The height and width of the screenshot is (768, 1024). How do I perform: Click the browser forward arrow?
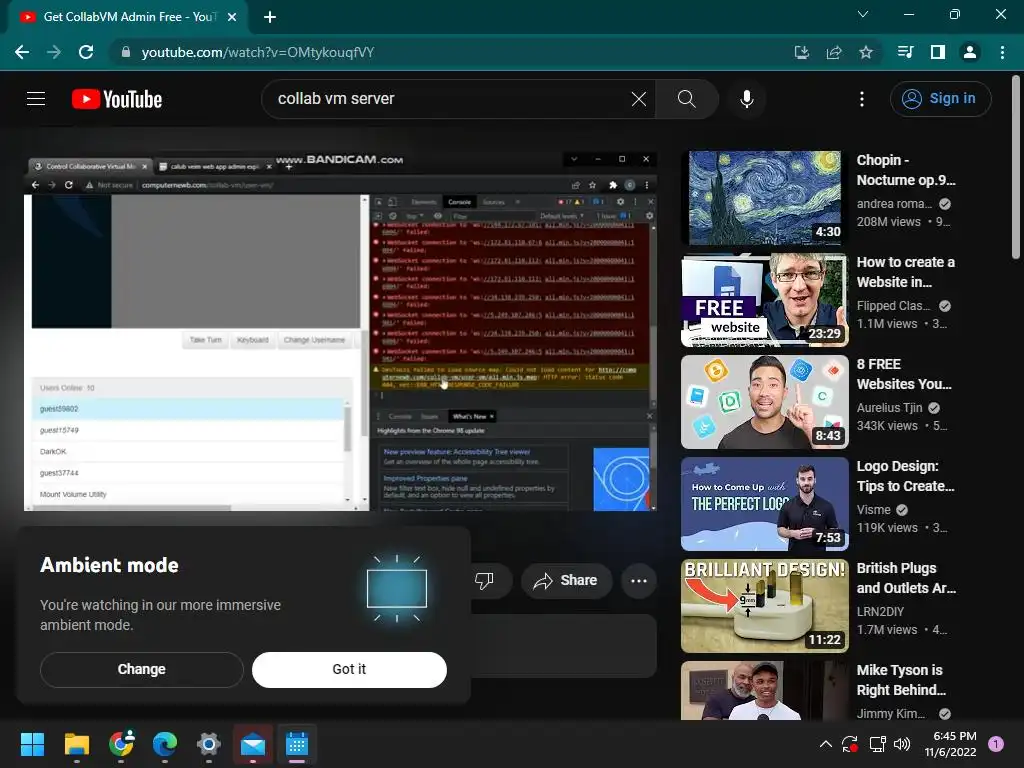point(54,52)
